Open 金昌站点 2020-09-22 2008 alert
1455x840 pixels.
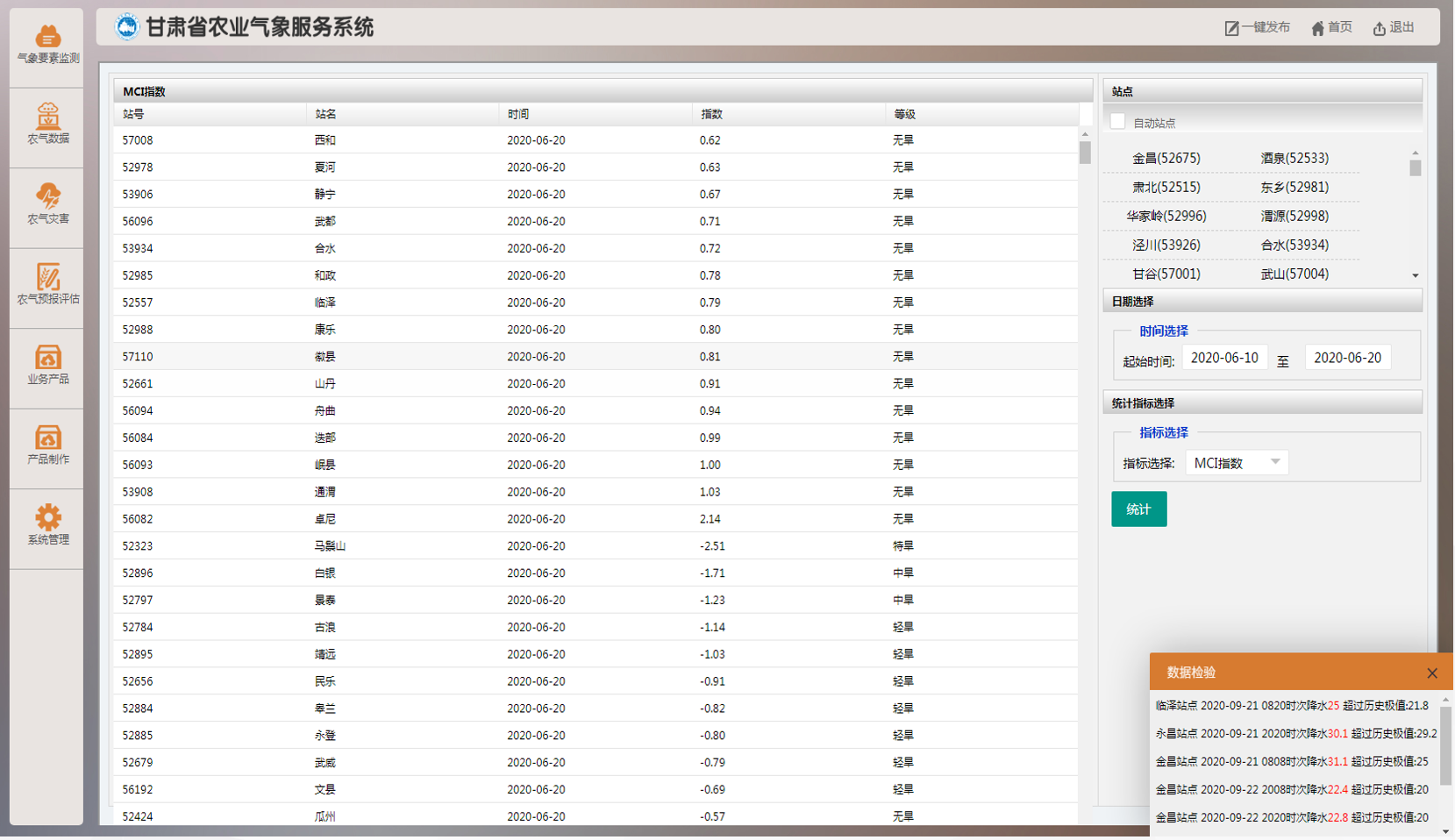click(x=1292, y=790)
